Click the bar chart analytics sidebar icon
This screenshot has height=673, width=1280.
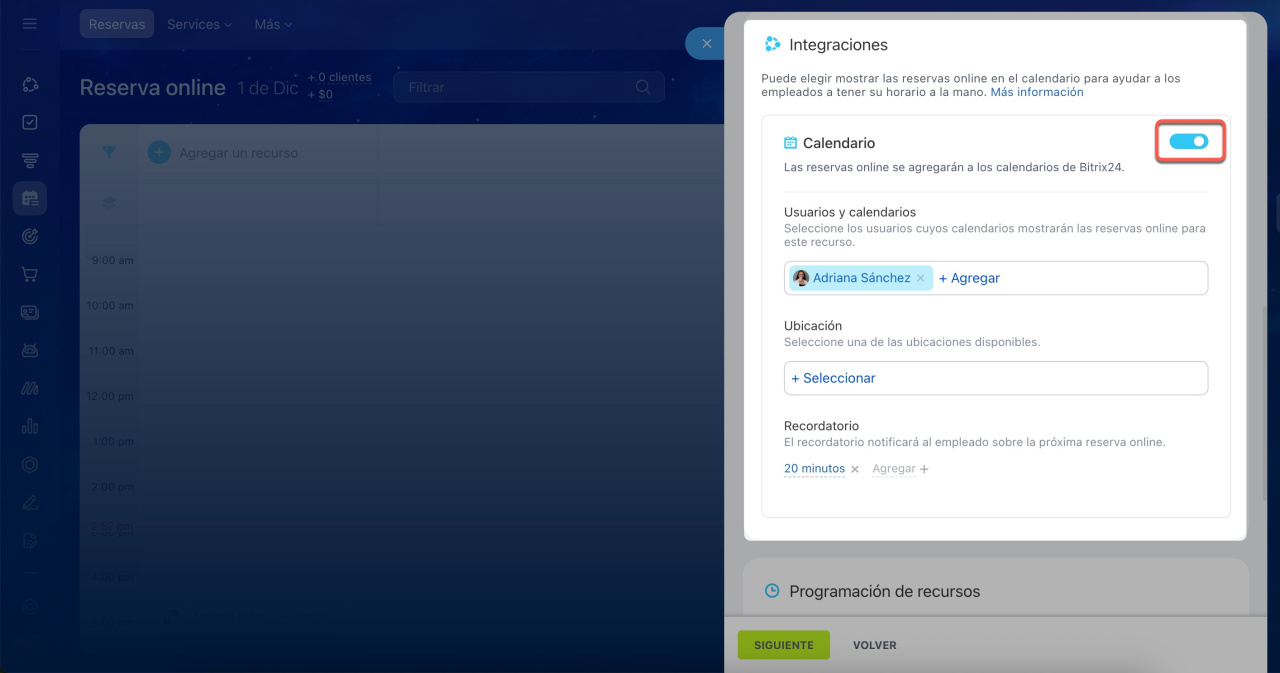coord(30,426)
